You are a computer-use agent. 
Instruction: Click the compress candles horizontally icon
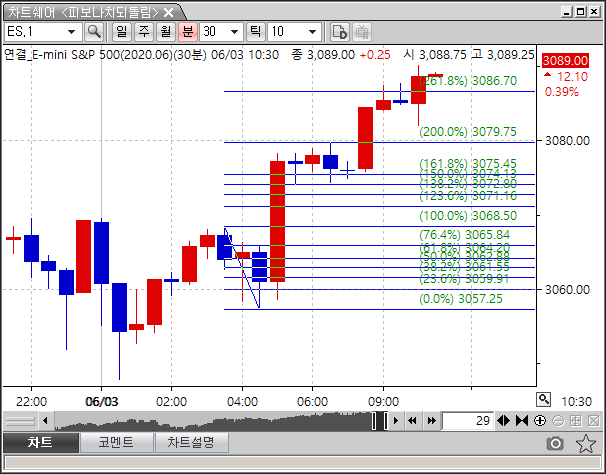[522, 421]
